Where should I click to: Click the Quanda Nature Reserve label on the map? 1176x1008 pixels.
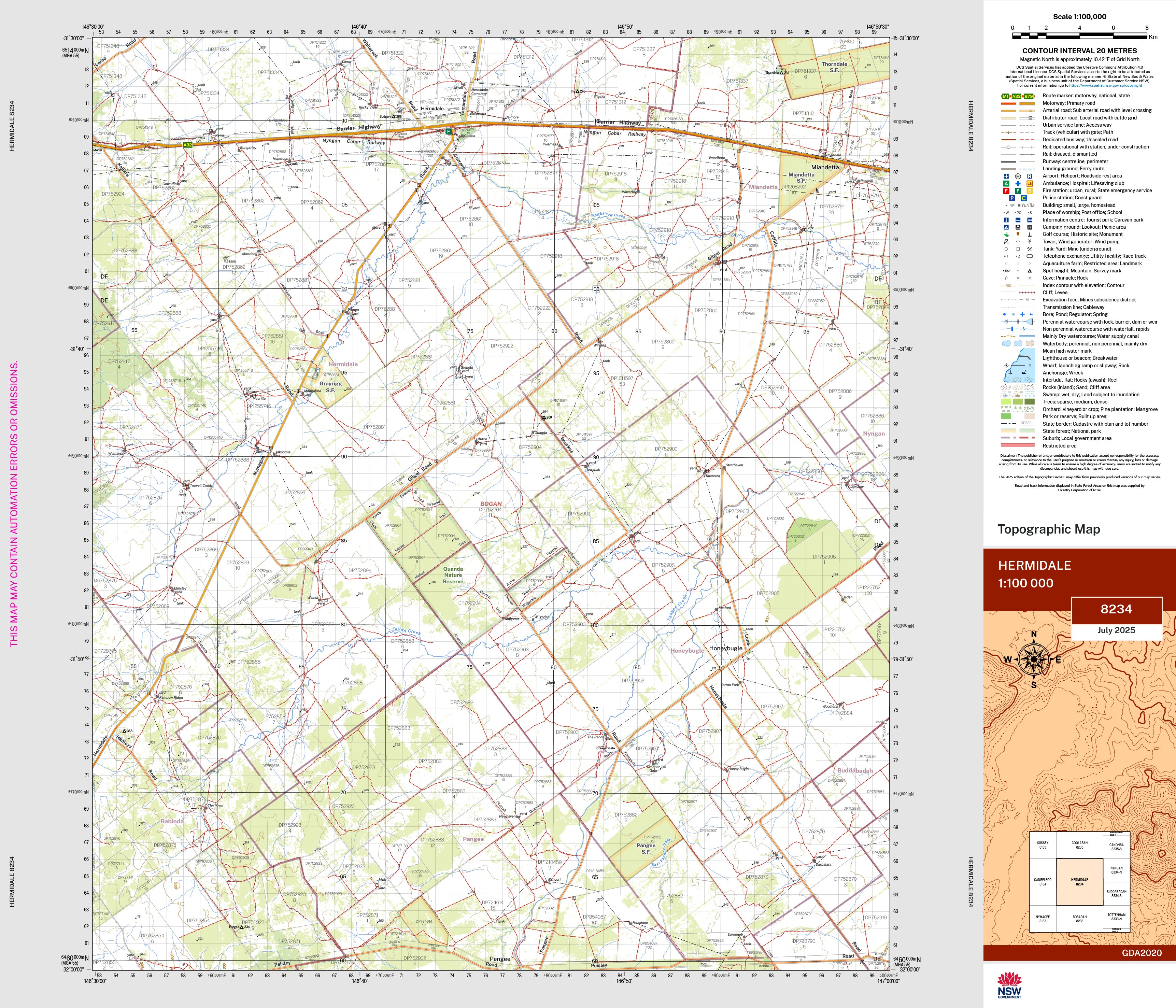click(453, 574)
